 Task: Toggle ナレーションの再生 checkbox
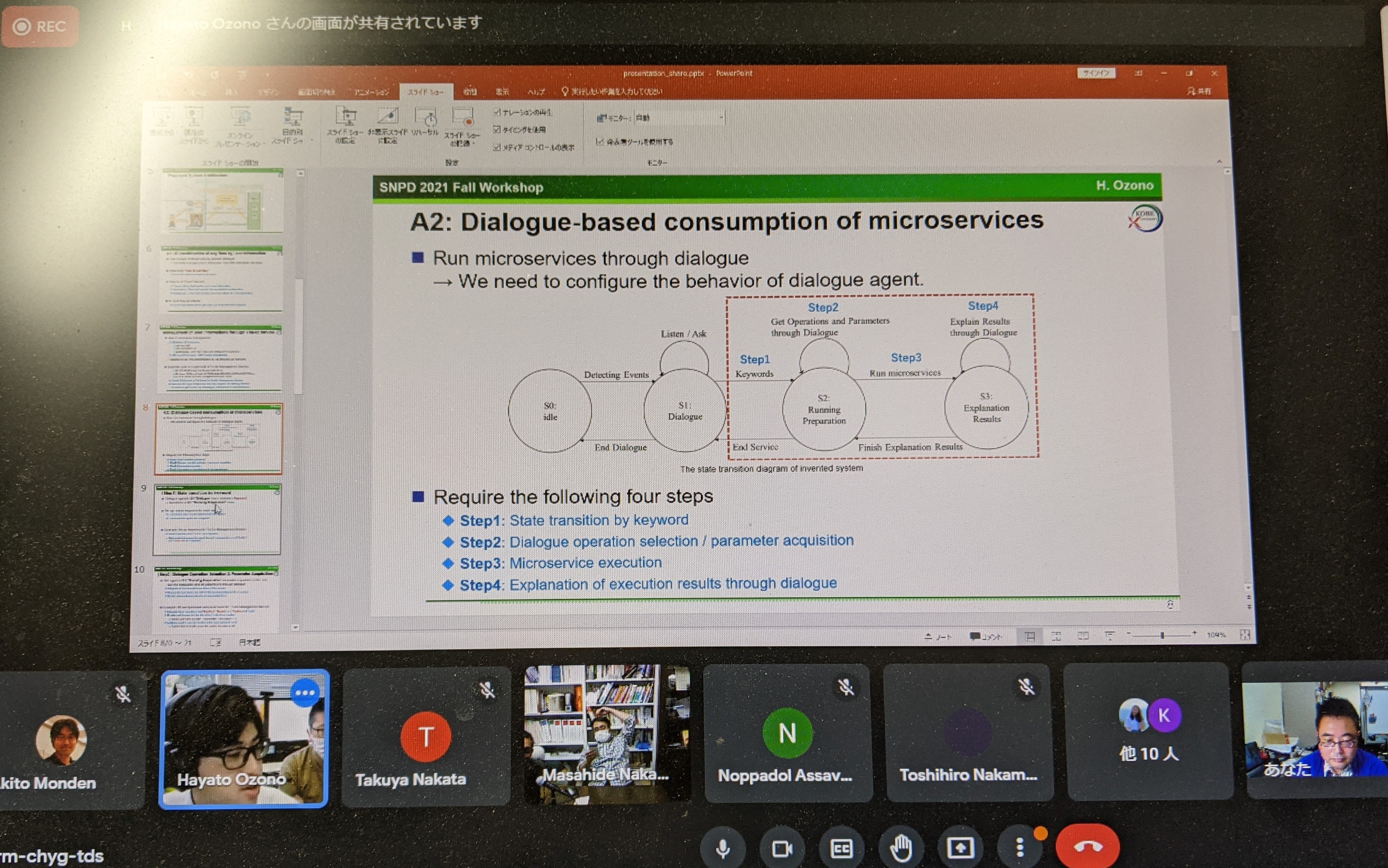click(x=497, y=112)
